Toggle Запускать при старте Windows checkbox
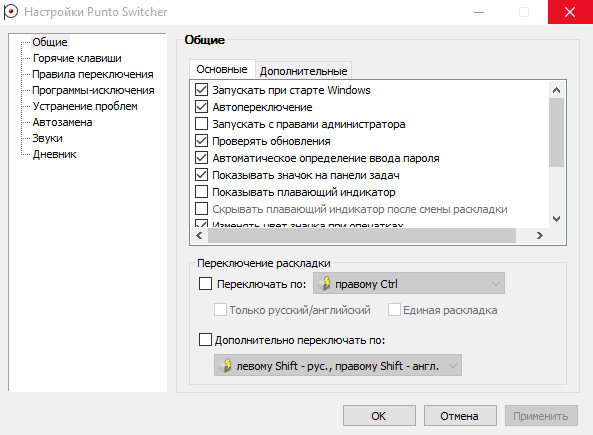 tap(201, 90)
